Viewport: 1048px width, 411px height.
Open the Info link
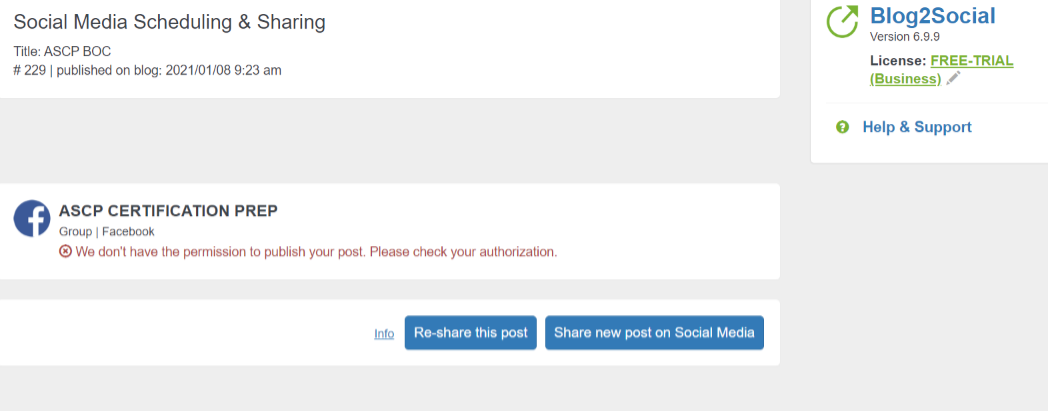pos(384,333)
